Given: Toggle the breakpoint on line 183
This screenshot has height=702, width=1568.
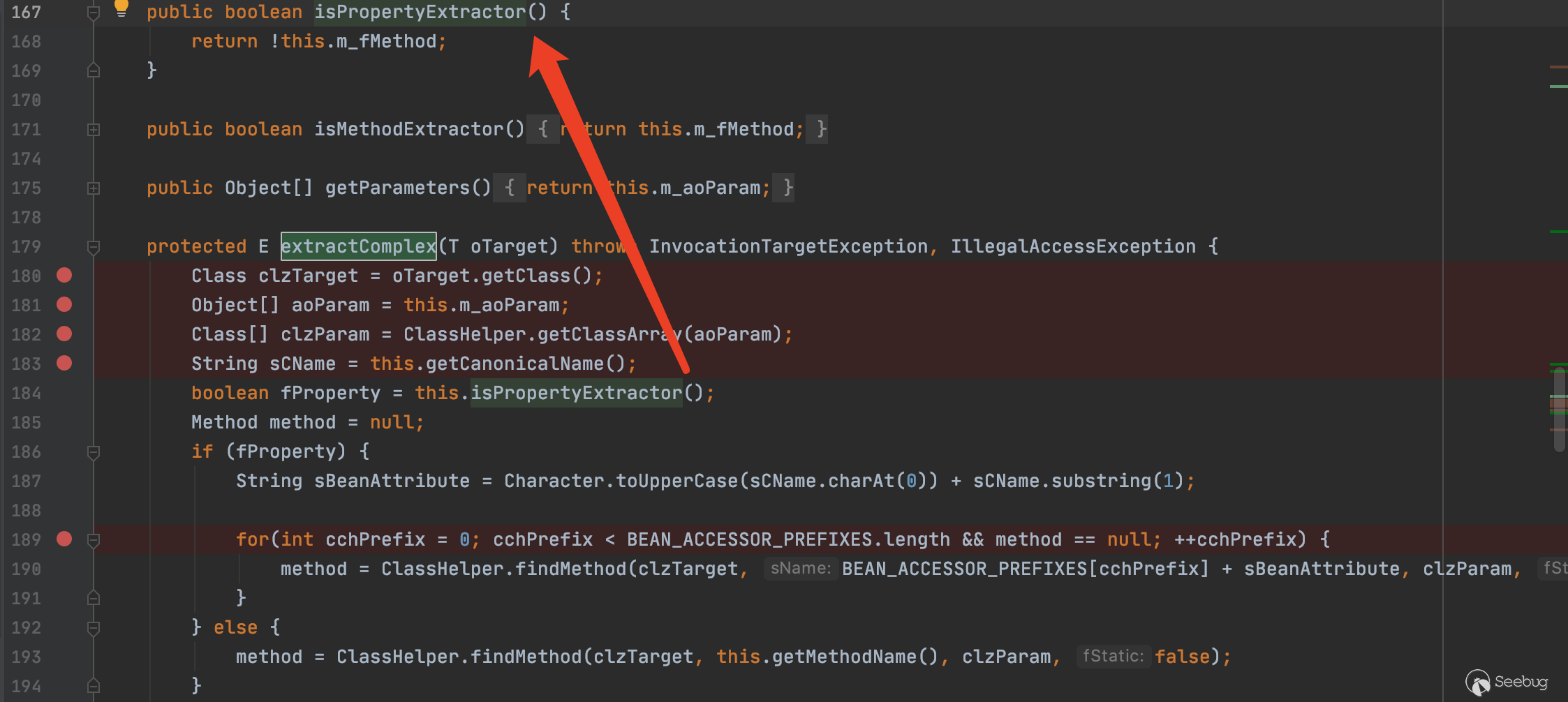Looking at the screenshot, I should [x=64, y=364].
